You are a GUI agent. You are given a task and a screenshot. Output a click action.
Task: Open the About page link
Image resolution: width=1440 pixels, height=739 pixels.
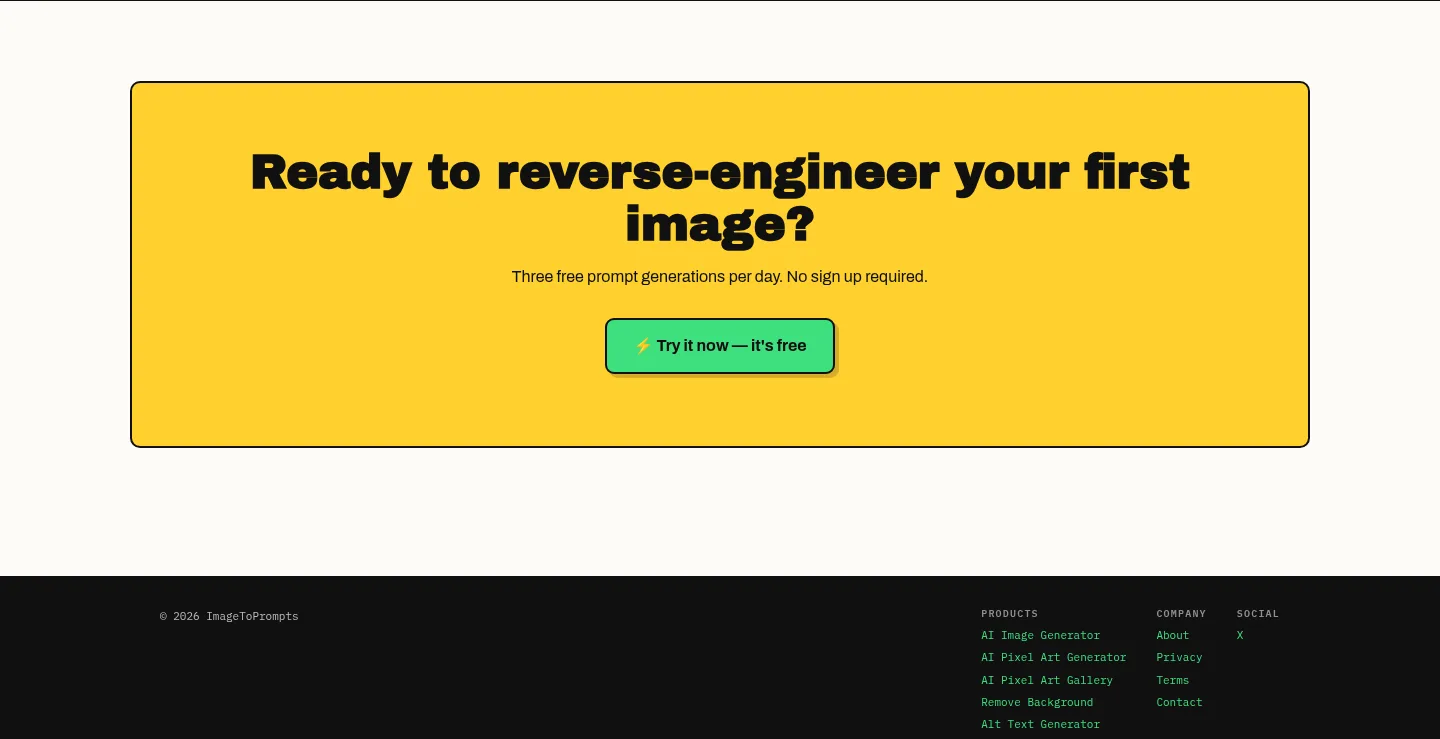tap(1173, 635)
